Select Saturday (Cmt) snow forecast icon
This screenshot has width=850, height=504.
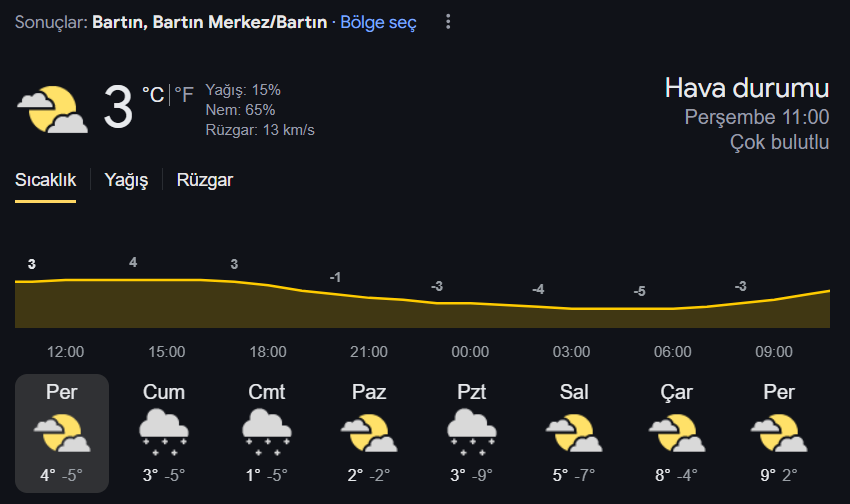(x=267, y=432)
